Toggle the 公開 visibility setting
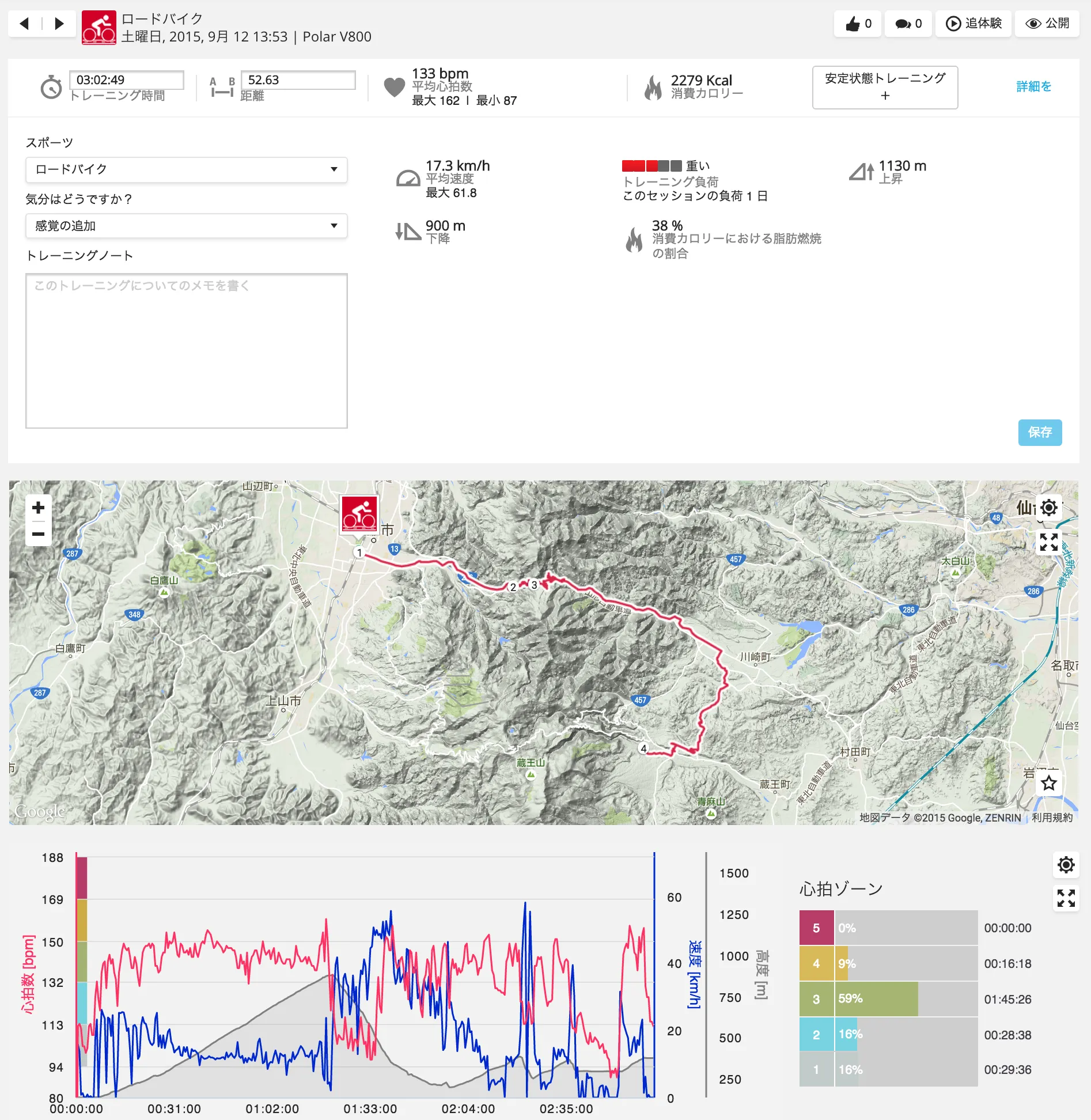 coord(1047,24)
